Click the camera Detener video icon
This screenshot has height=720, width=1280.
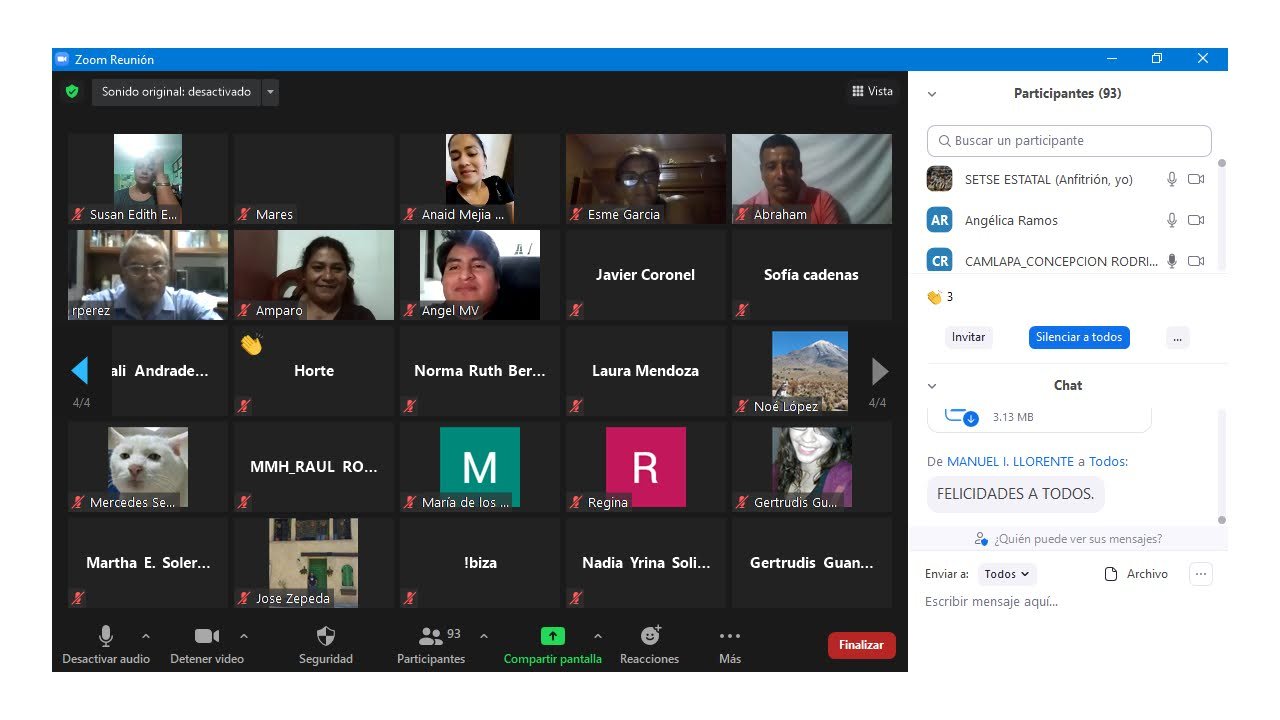point(207,636)
